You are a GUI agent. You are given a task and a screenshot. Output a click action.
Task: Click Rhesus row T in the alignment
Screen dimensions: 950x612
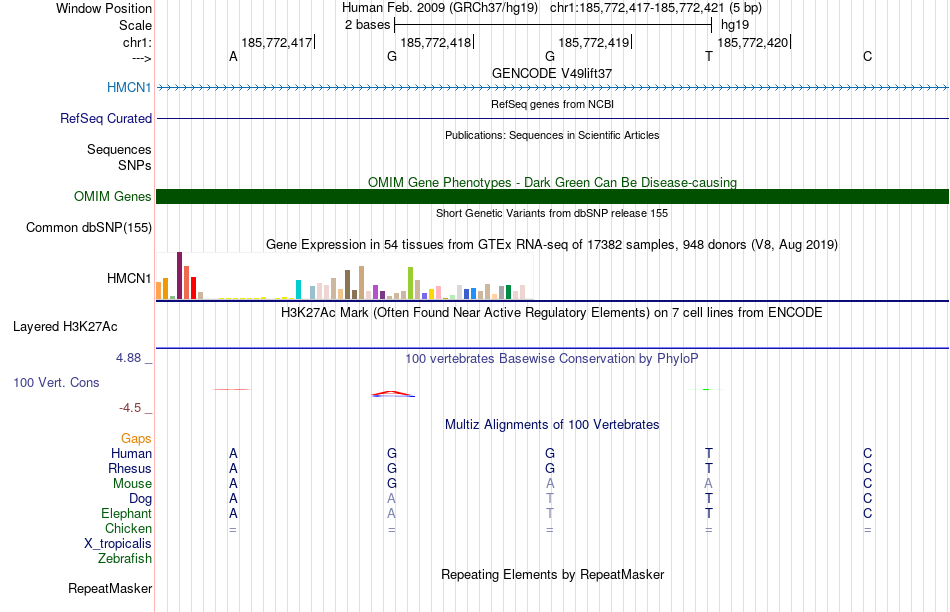coord(709,468)
